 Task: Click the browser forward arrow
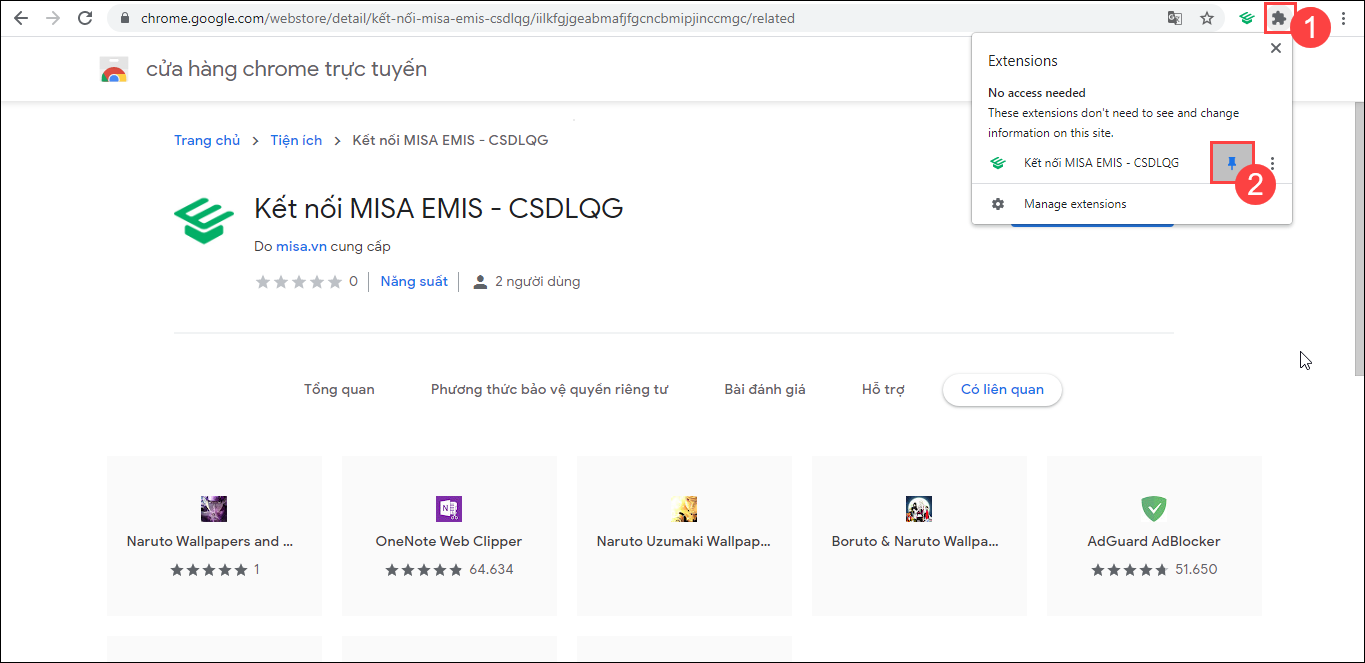53,18
